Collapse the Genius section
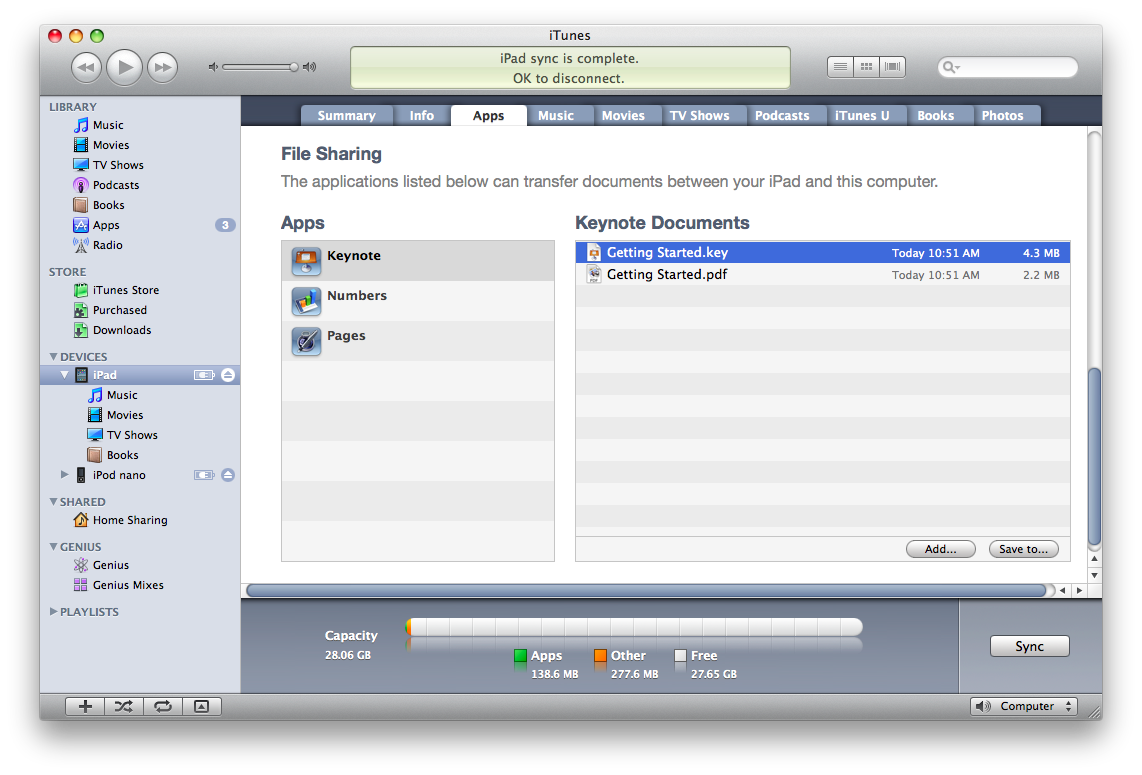 tap(53, 547)
